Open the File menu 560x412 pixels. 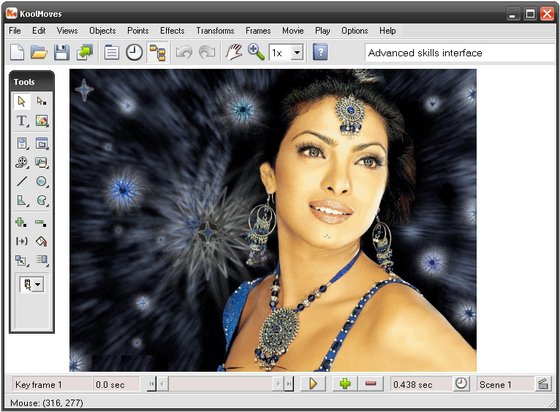[x=15, y=31]
